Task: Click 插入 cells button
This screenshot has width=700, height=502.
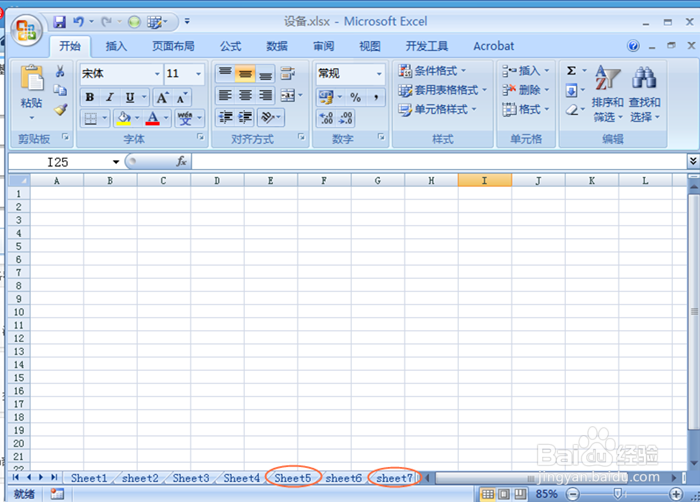Action: (525, 71)
